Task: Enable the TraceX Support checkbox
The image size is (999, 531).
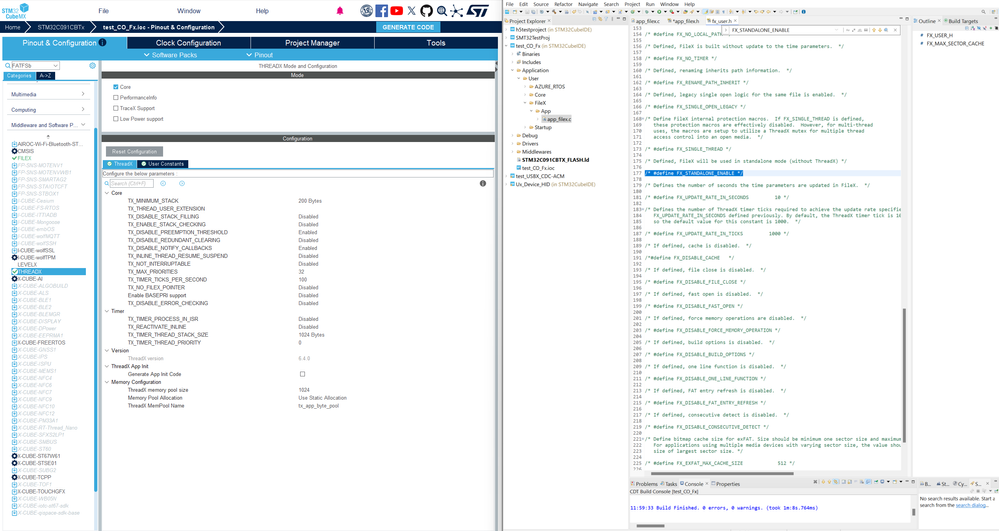Action: (x=116, y=108)
